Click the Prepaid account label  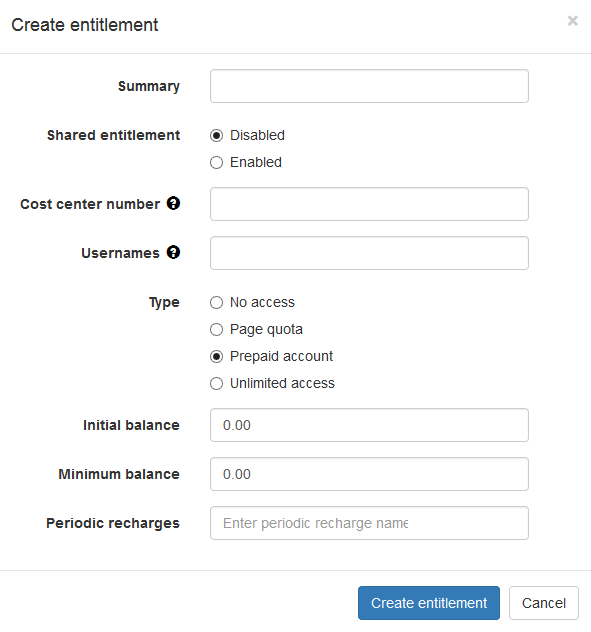point(281,356)
